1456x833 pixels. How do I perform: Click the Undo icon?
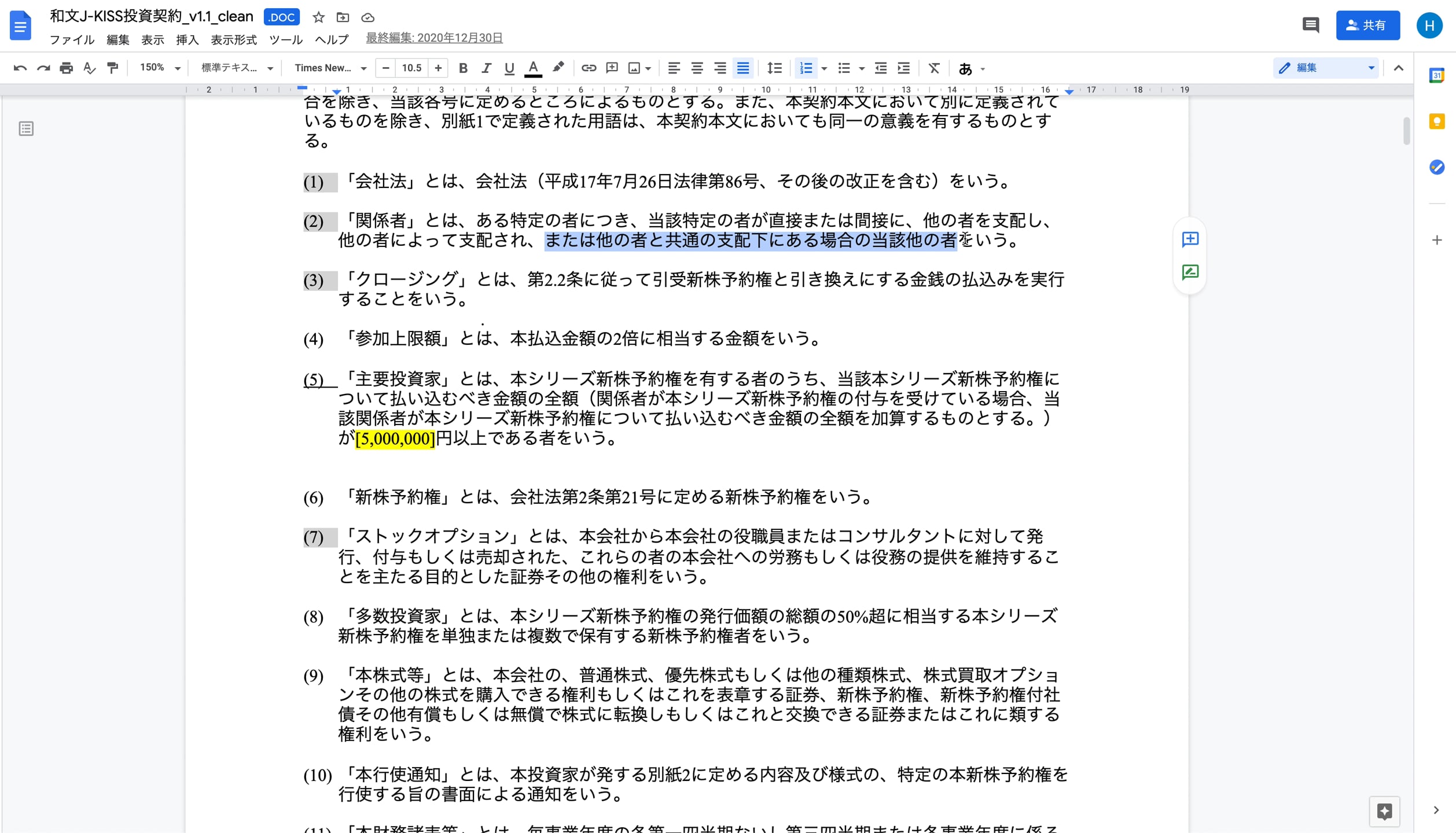pos(20,68)
